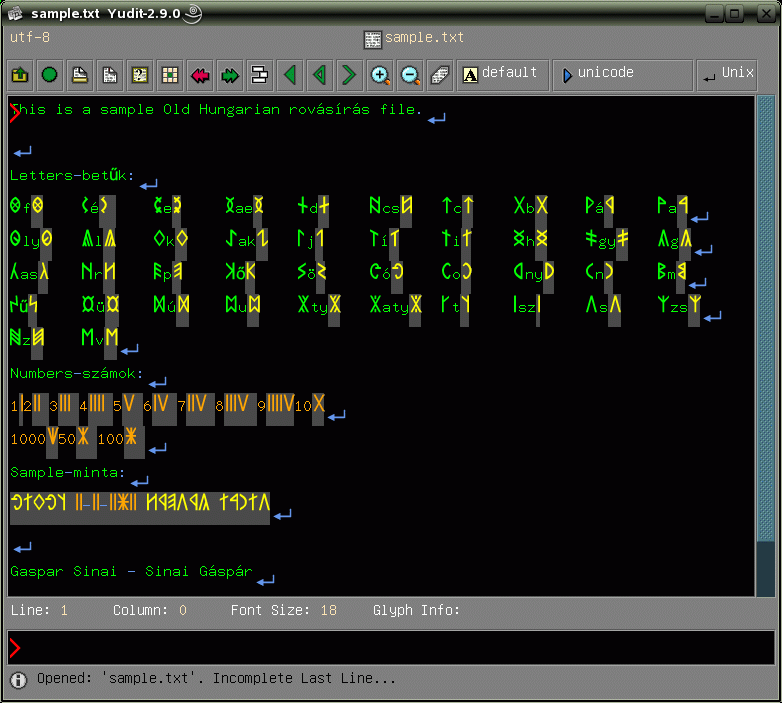Toggle the right-pointing green arrow direction button
The width and height of the screenshot is (782, 703).
349,75
